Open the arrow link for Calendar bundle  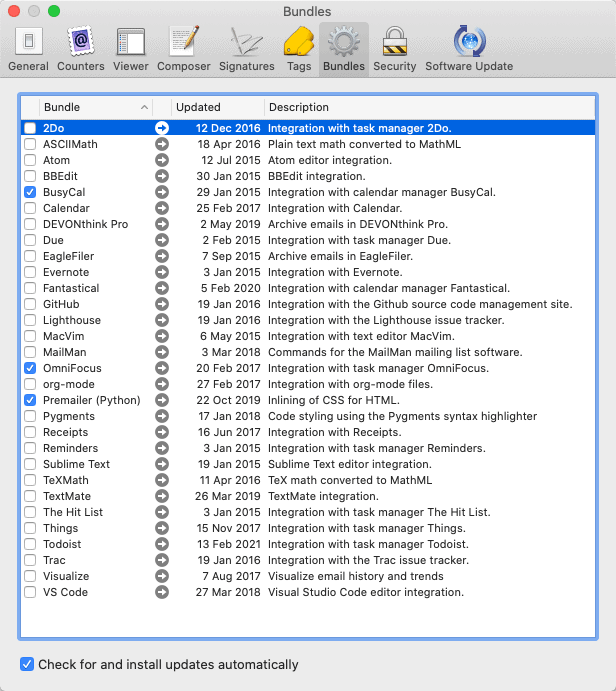(162, 208)
